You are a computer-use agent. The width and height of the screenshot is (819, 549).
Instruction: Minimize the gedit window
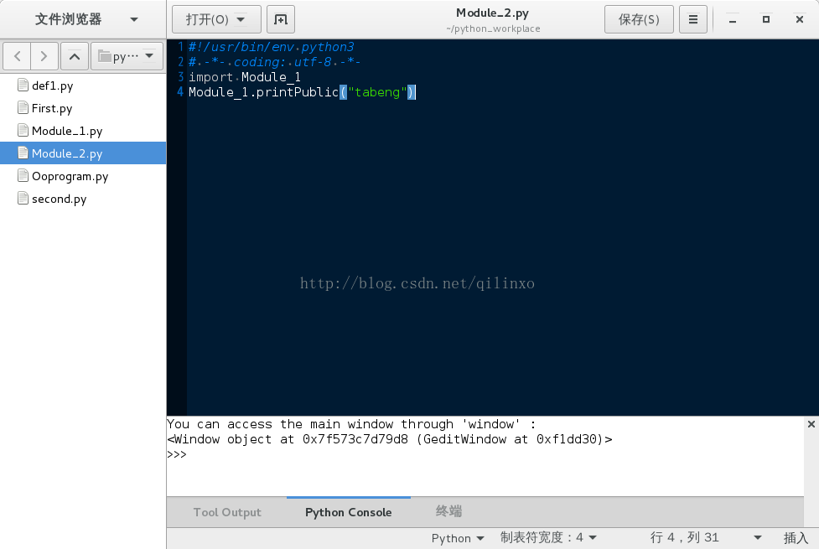pyautogui.click(x=732, y=20)
